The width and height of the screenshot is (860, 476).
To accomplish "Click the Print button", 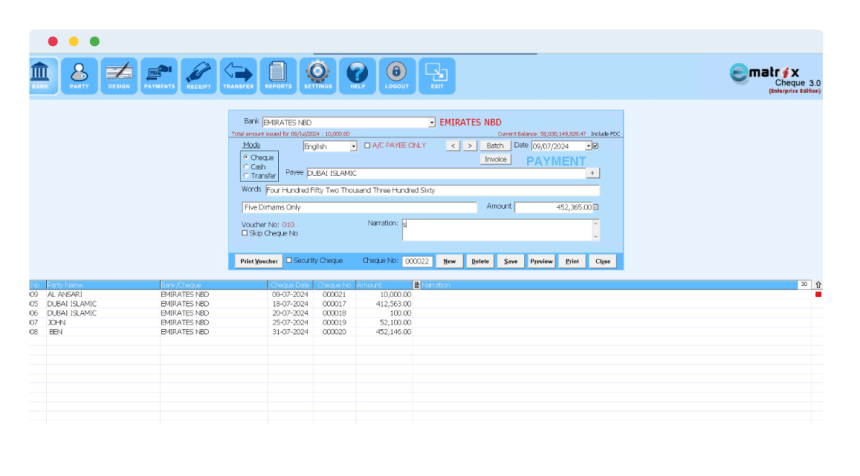I will pos(572,262).
